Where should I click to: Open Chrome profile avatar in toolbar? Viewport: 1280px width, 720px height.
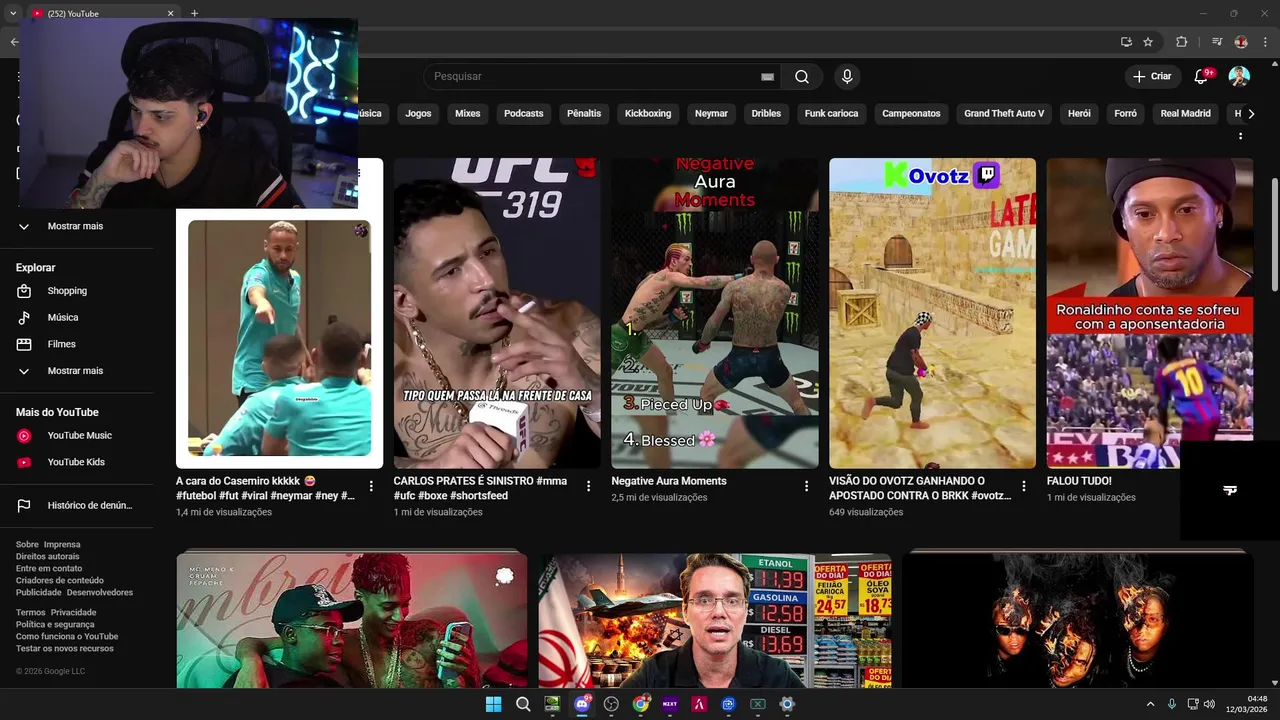(1241, 42)
